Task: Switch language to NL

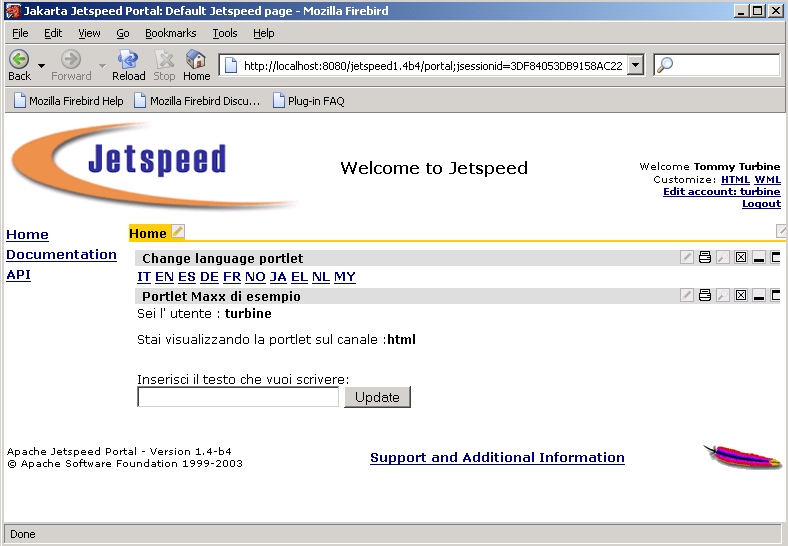Action: pos(321,277)
